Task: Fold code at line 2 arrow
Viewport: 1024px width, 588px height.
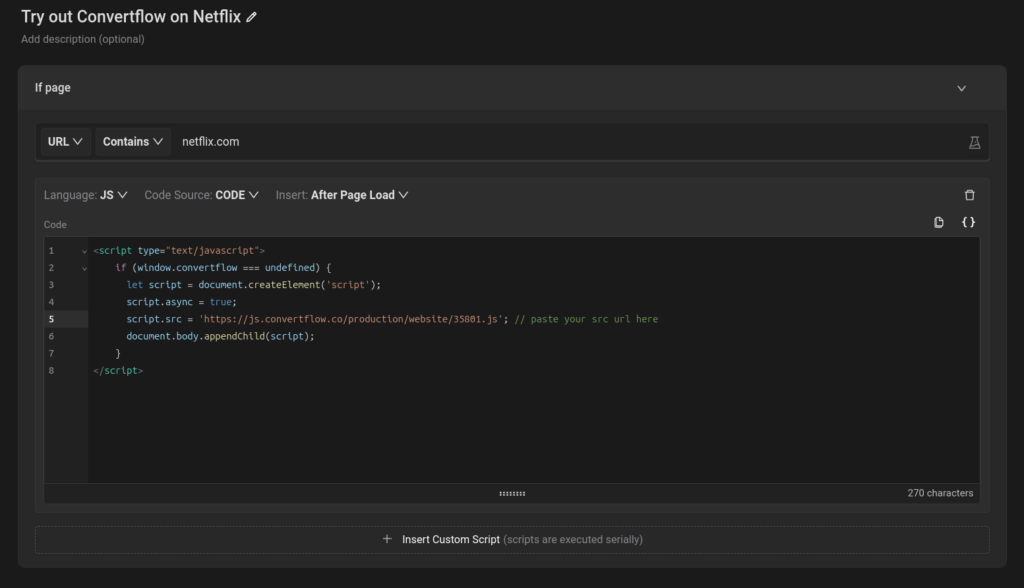Action: click(84, 269)
